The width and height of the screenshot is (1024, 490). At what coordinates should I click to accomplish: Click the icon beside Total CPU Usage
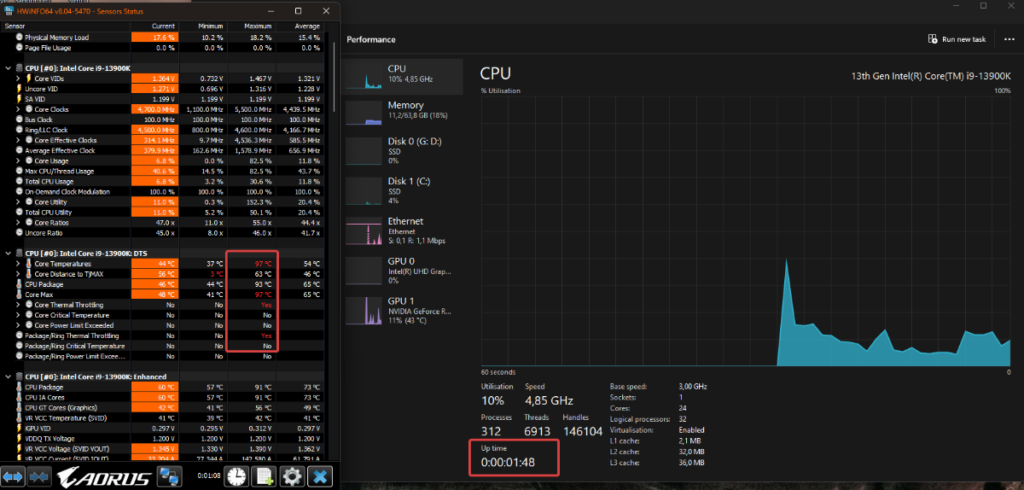[x=20, y=181]
